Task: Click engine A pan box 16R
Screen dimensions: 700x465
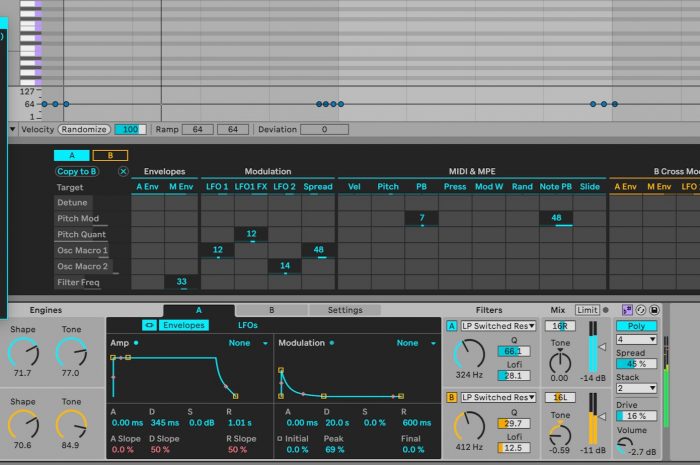Action: click(x=560, y=326)
